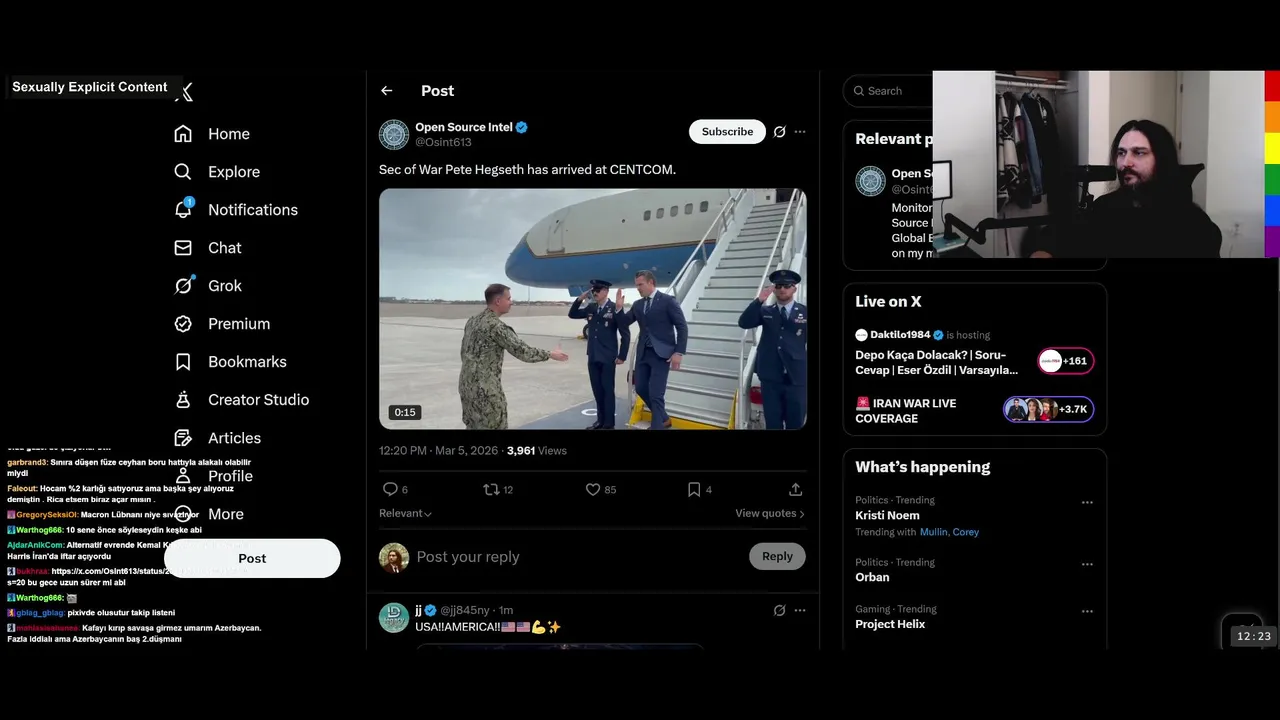Open more options for Kristi Noem trend

1087,503
